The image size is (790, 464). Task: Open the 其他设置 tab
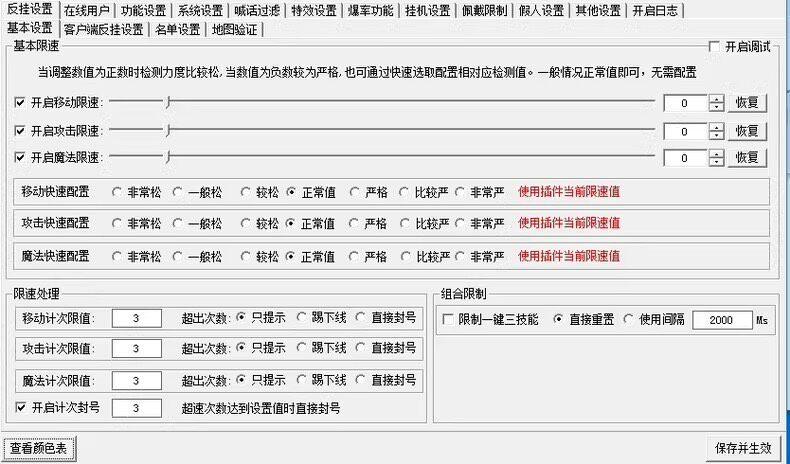click(599, 10)
